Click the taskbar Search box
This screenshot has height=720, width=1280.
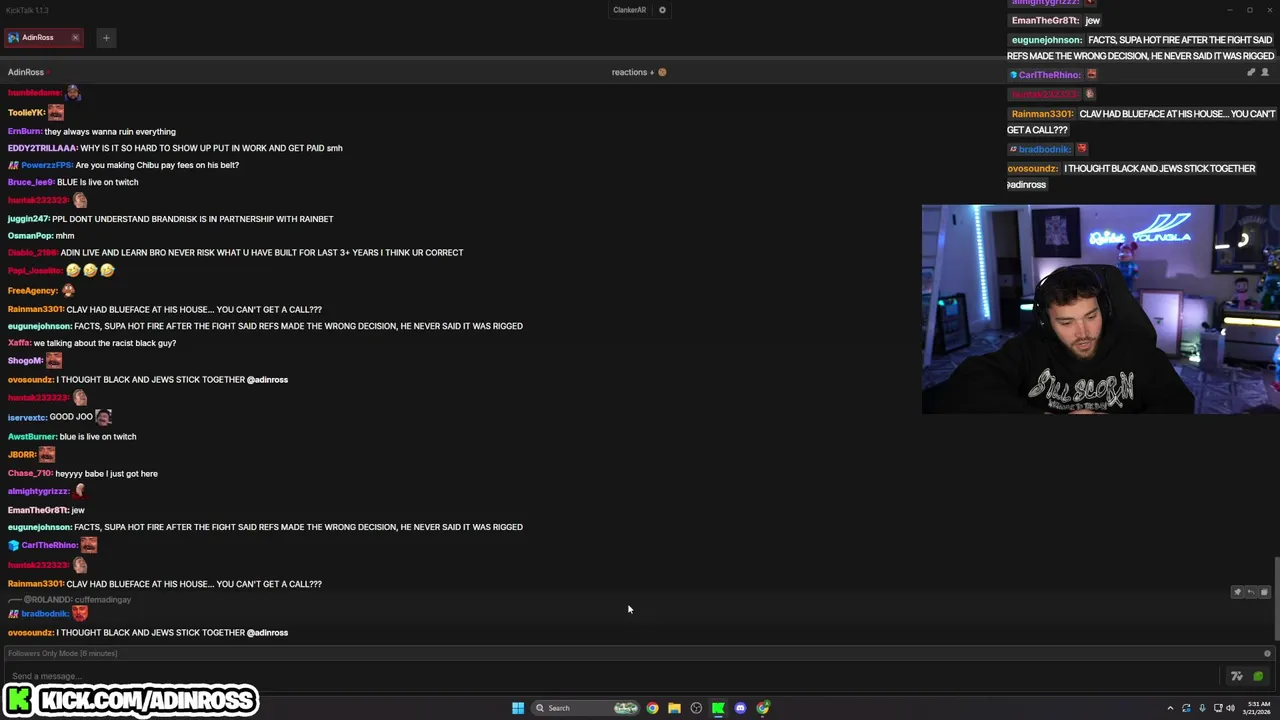click(586, 708)
